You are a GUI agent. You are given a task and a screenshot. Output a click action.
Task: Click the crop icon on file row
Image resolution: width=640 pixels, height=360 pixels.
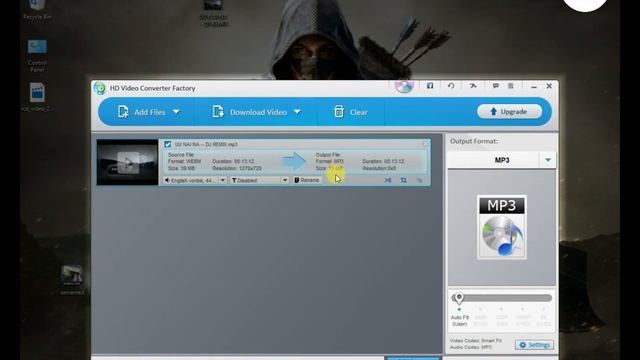[x=403, y=180]
